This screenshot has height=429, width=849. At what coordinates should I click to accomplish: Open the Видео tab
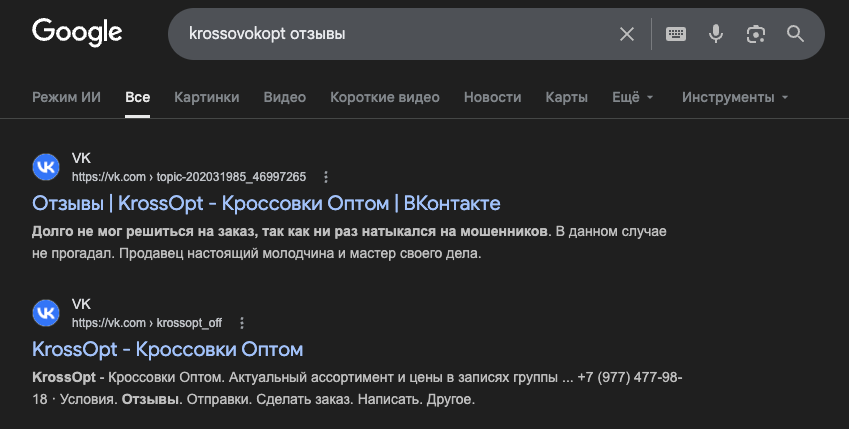pos(285,97)
